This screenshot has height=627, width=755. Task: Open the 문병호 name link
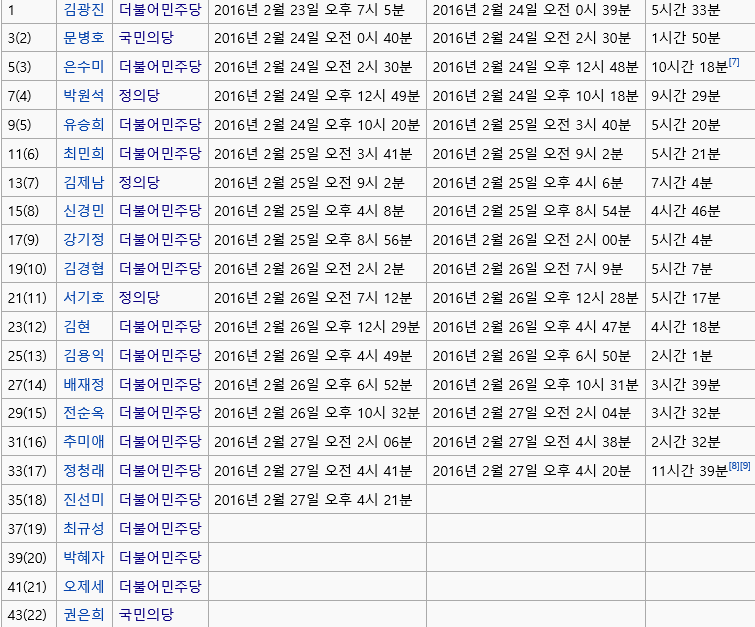[x=84, y=38]
